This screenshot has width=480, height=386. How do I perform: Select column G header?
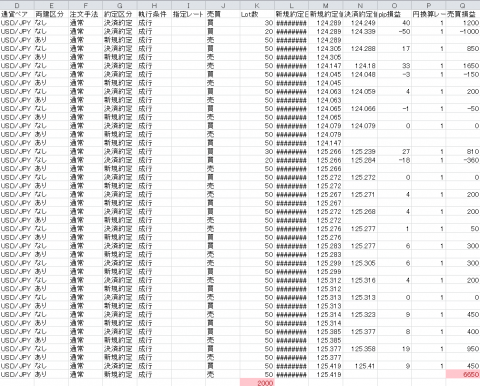pyautogui.click(x=120, y=5)
